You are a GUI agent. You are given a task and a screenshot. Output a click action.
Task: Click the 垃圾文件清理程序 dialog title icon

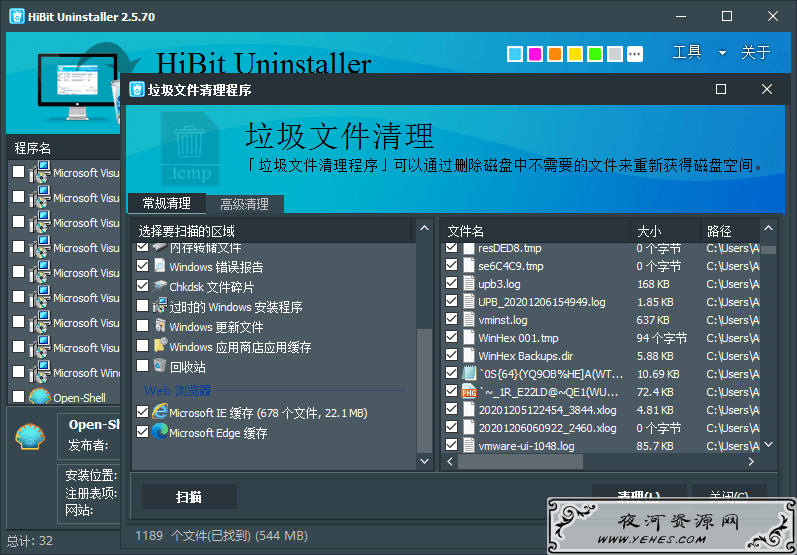click(x=137, y=89)
